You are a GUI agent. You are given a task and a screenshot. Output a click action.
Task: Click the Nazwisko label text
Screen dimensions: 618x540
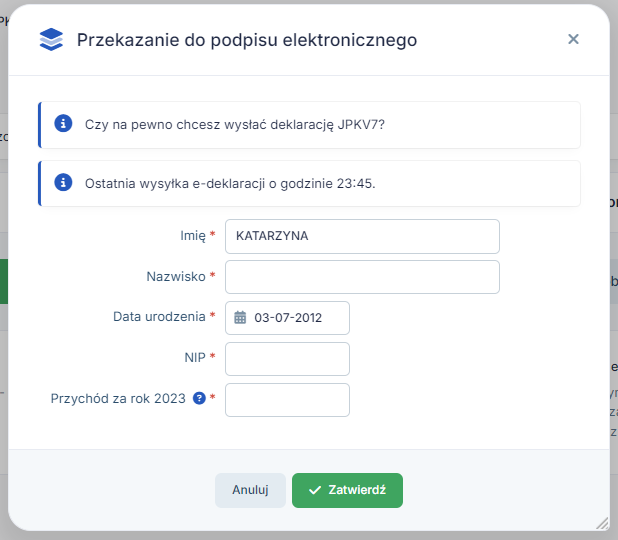(x=175, y=277)
